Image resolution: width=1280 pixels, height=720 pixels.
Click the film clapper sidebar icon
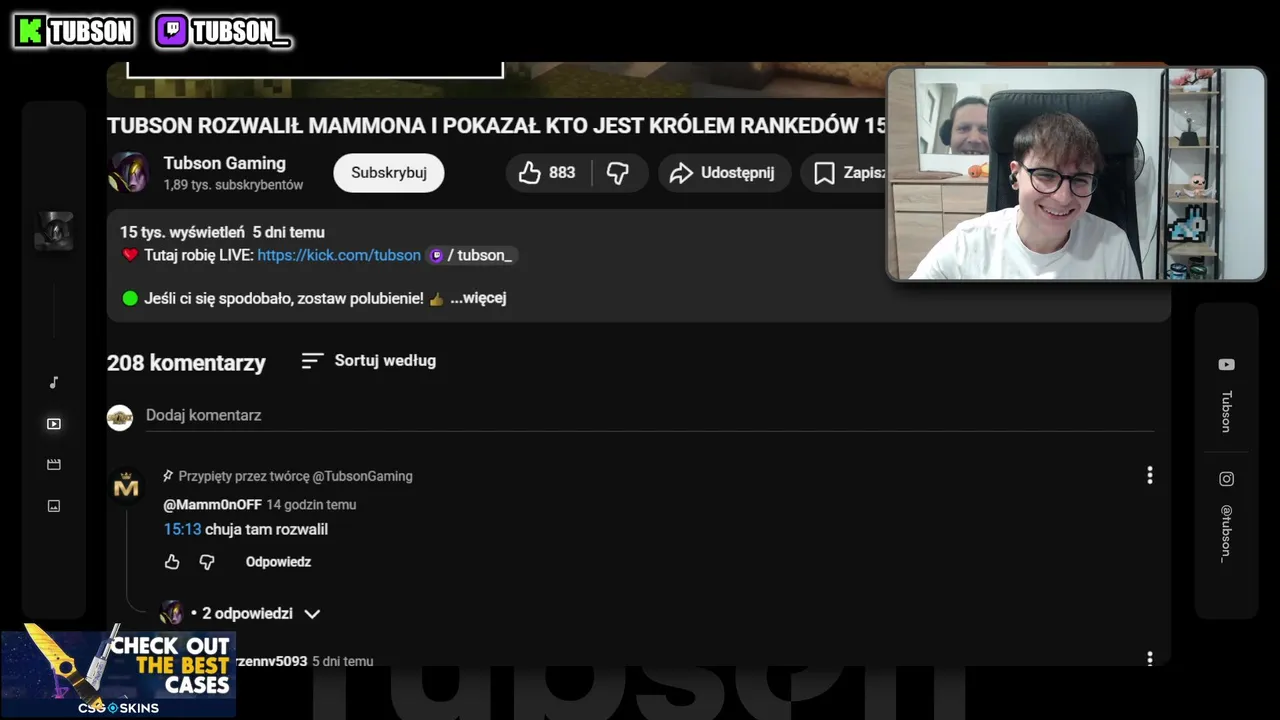point(54,465)
